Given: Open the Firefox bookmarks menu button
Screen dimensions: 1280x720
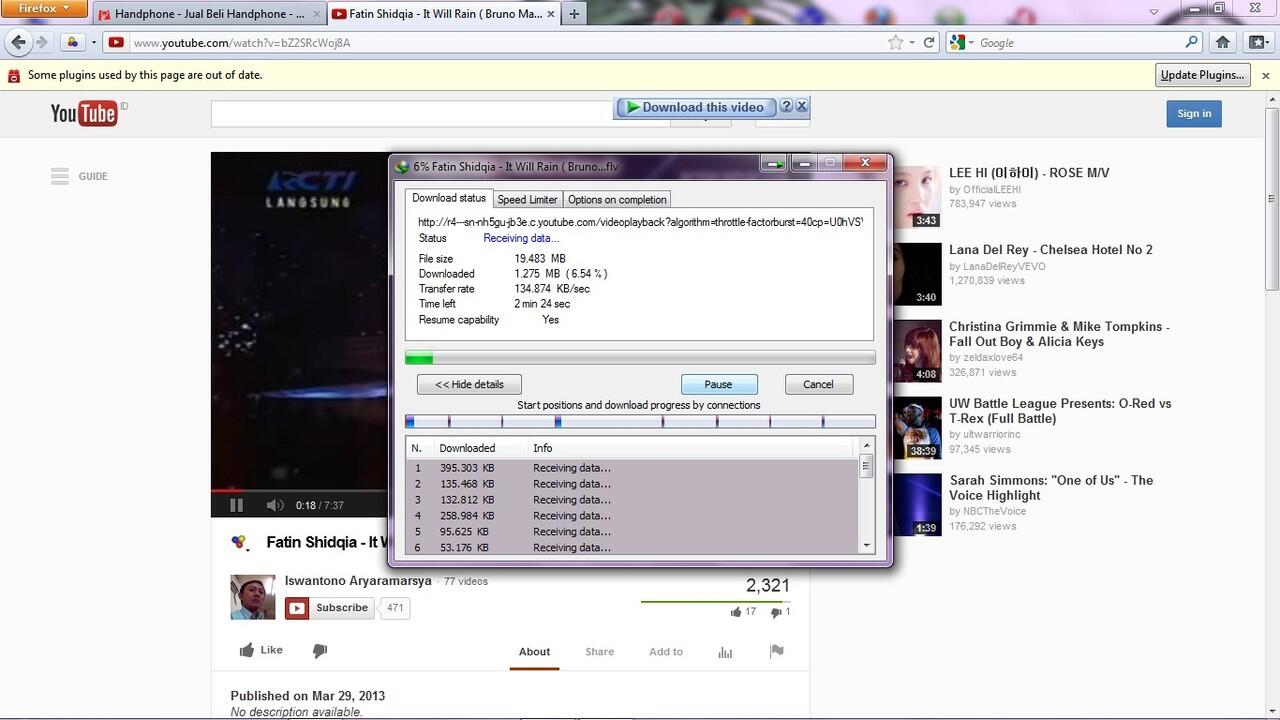Looking at the screenshot, I should coord(1257,43).
